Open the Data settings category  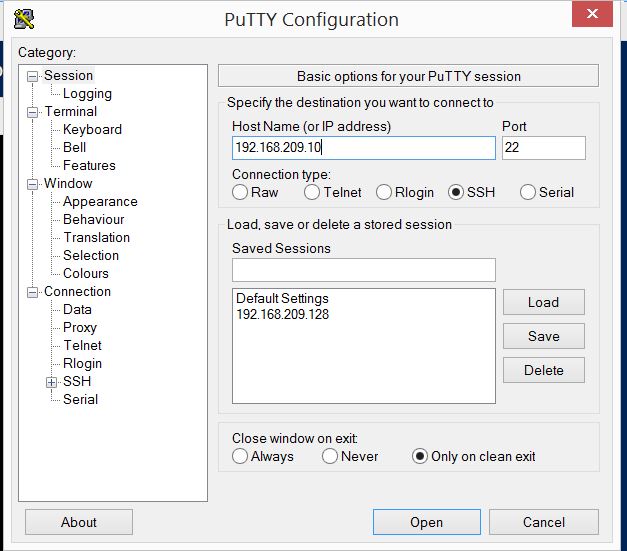pyautogui.click(x=77, y=309)
